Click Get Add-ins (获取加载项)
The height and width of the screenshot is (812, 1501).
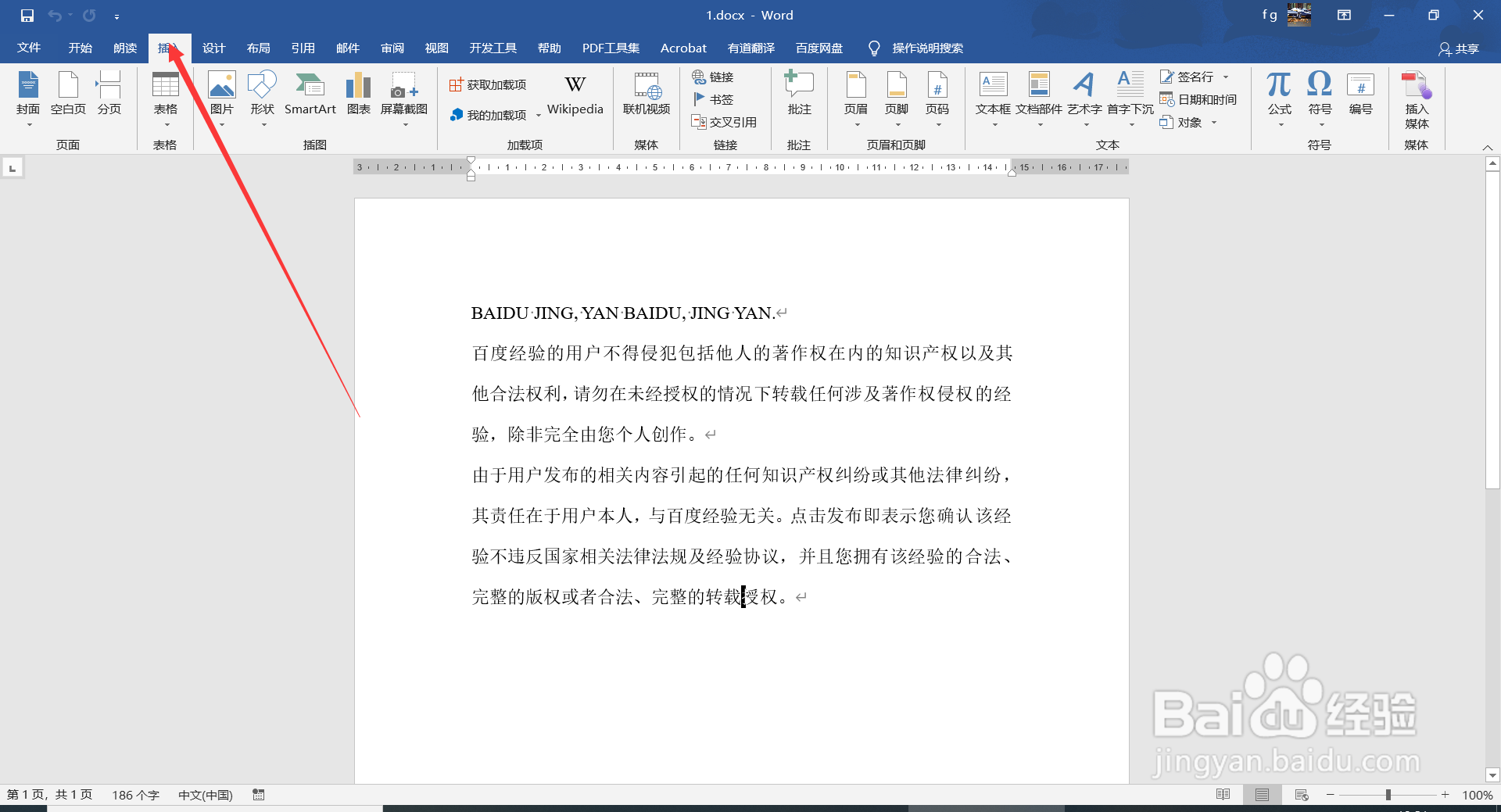488,84
